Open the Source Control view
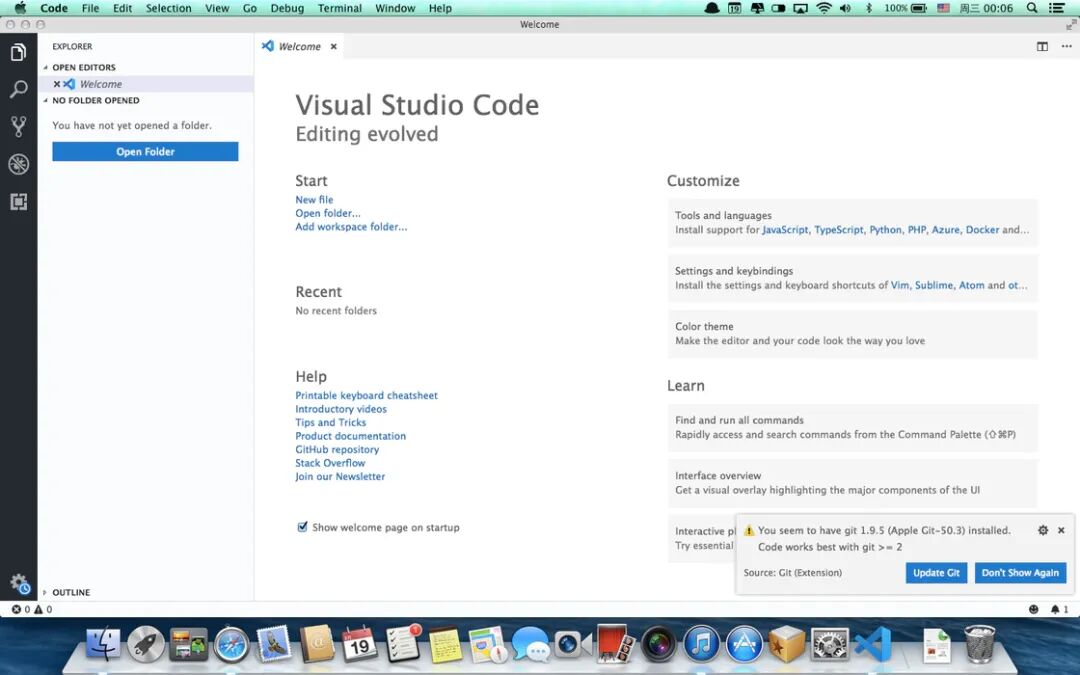The width and height of the screenshot is (1080, 675). [19, 127]
